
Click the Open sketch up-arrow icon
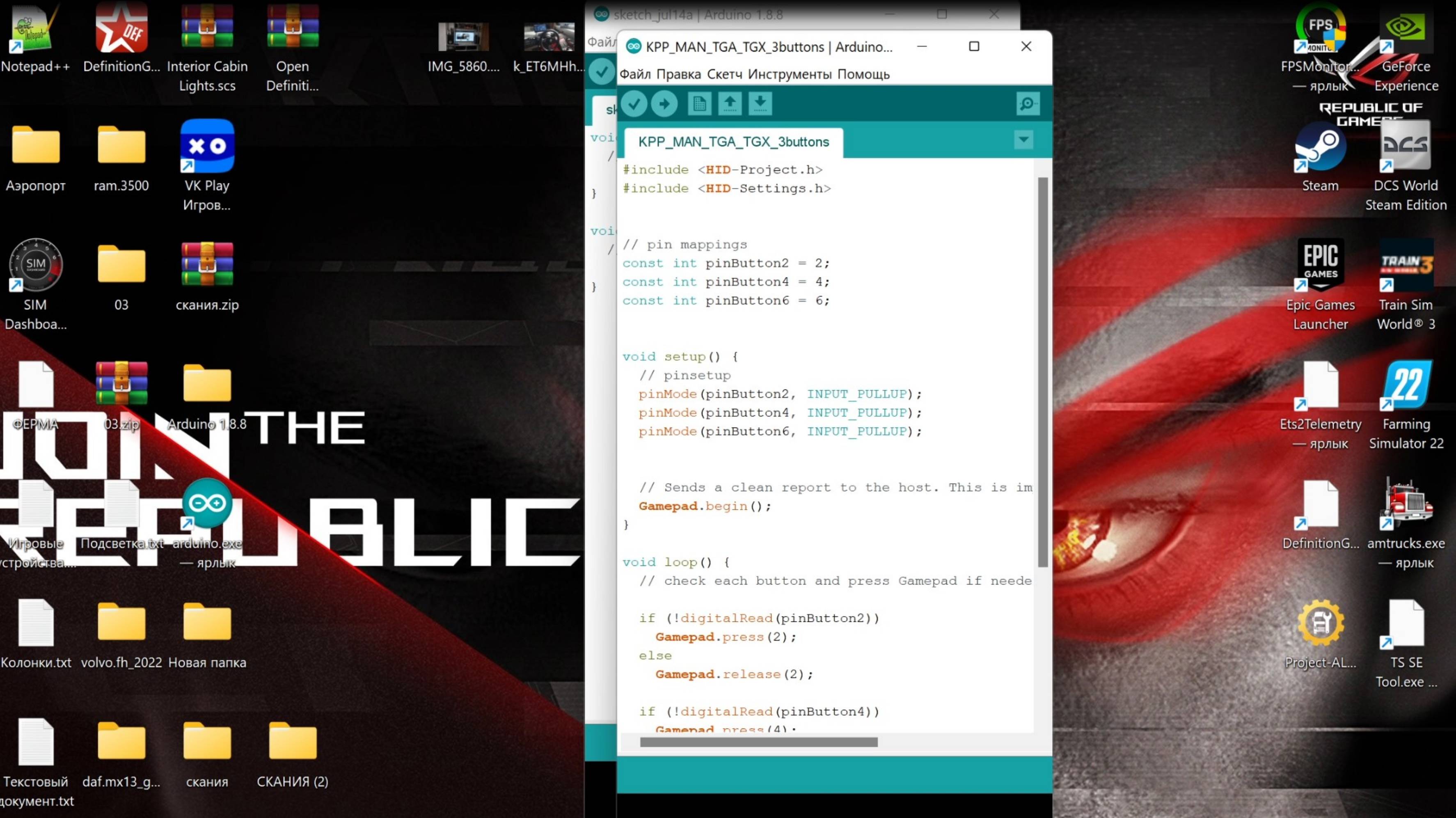tap(730, 104)
